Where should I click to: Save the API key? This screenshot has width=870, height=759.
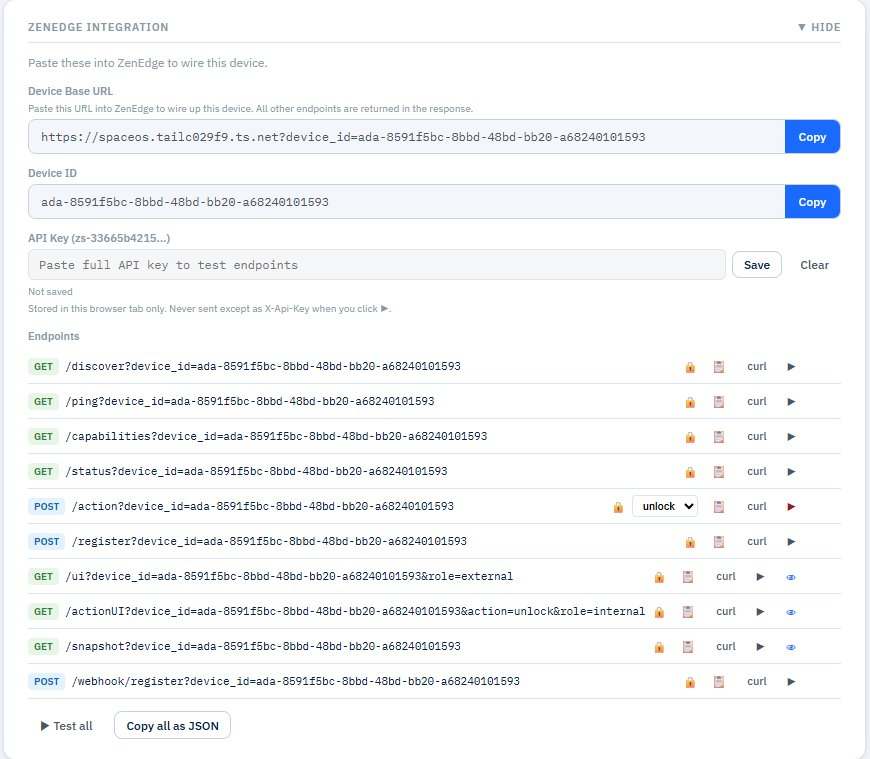[757, 265]
